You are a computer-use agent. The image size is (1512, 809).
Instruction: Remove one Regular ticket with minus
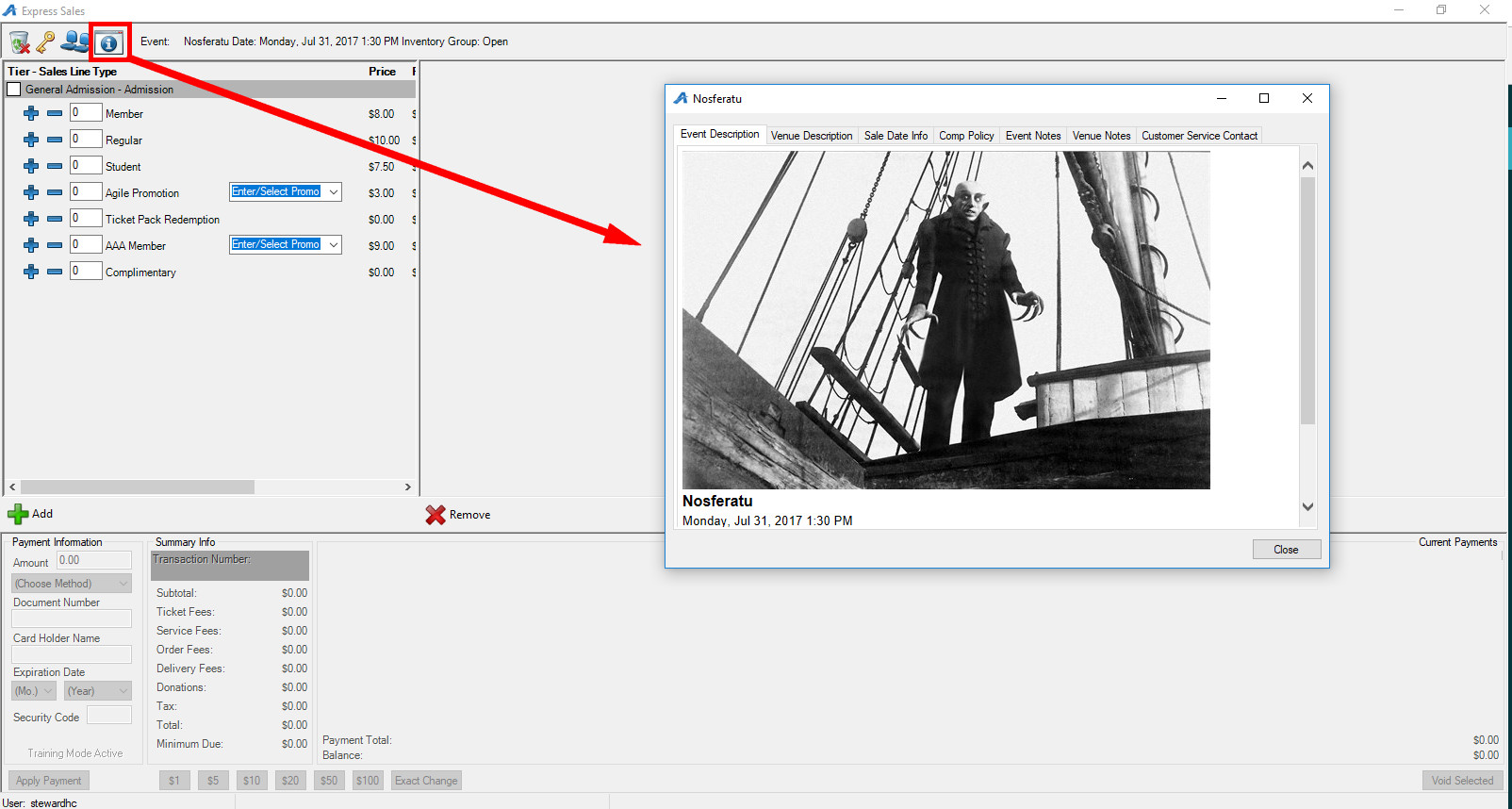click(55, 140)
